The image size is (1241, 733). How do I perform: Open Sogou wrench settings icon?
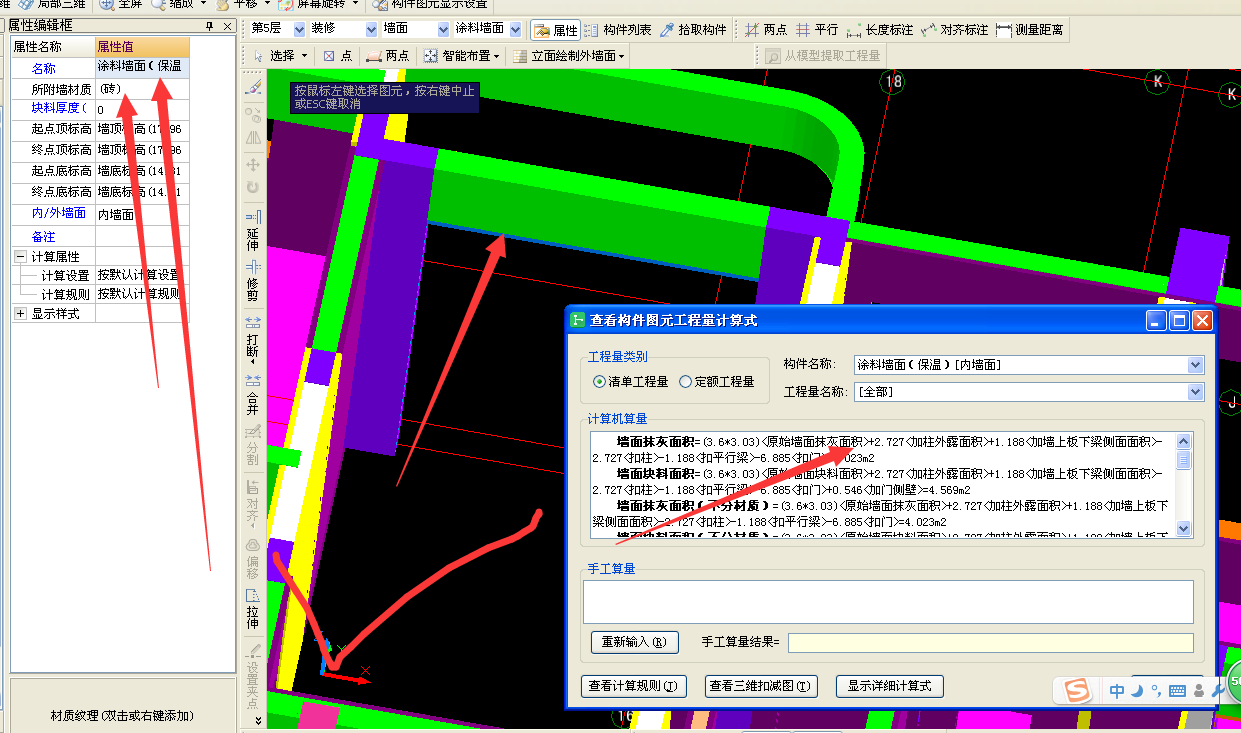pos(1218,691)
